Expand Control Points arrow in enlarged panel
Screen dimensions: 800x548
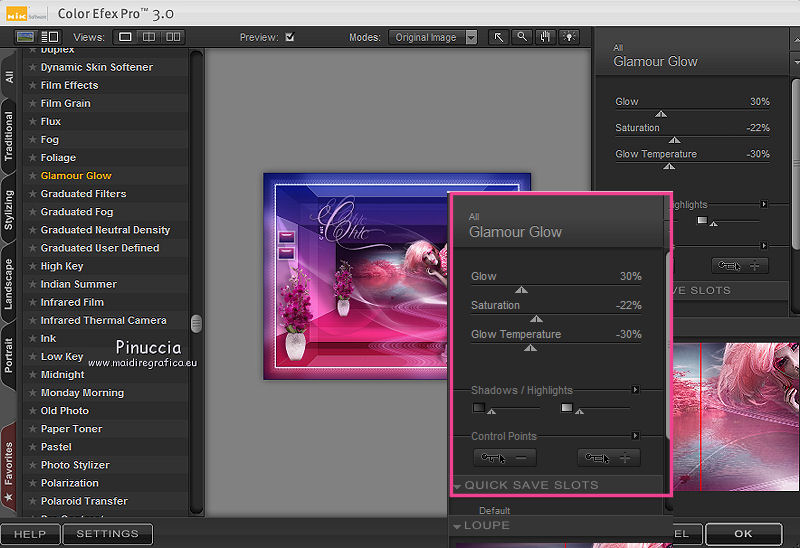click(635, 436)
